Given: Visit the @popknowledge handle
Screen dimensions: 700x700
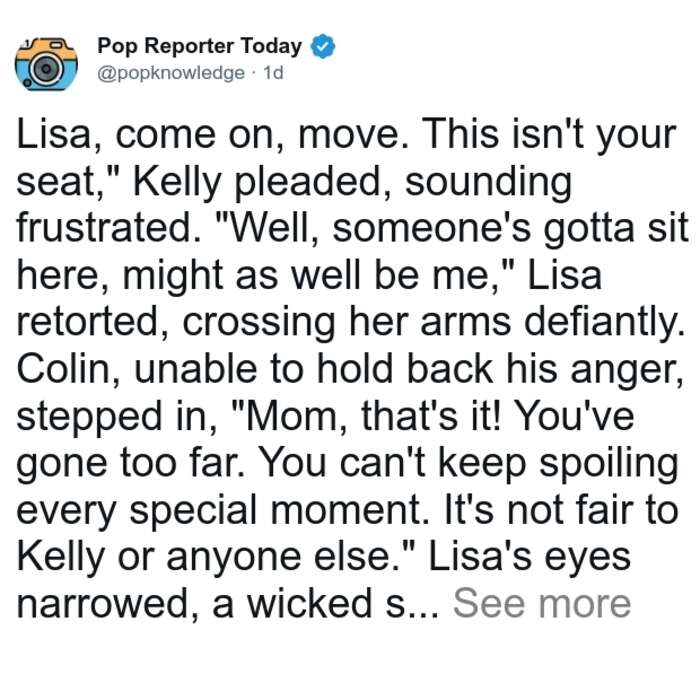Looking at the screenshot, I should [x=171, y=73].
